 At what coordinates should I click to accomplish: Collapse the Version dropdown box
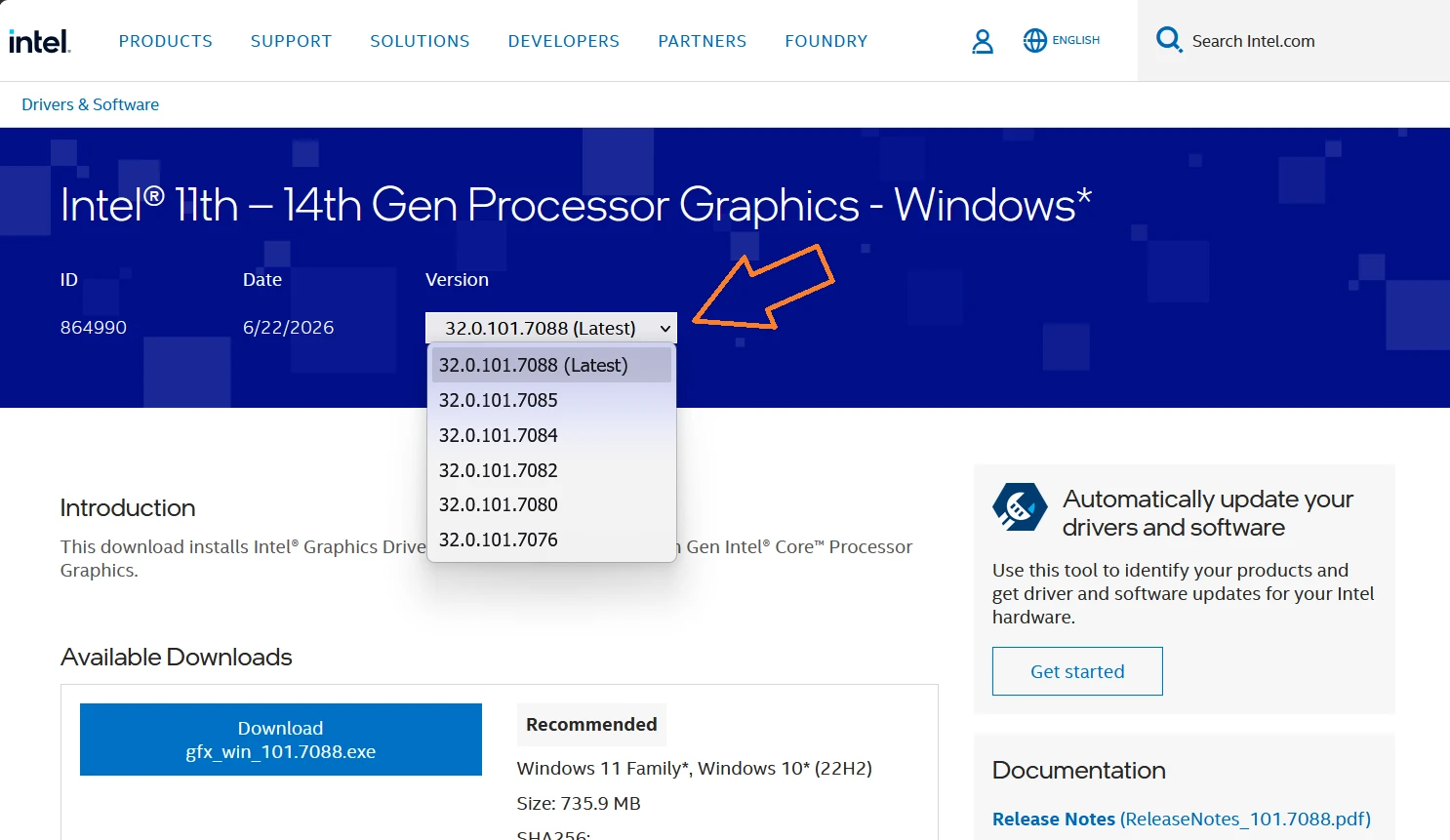click(551, 328)
